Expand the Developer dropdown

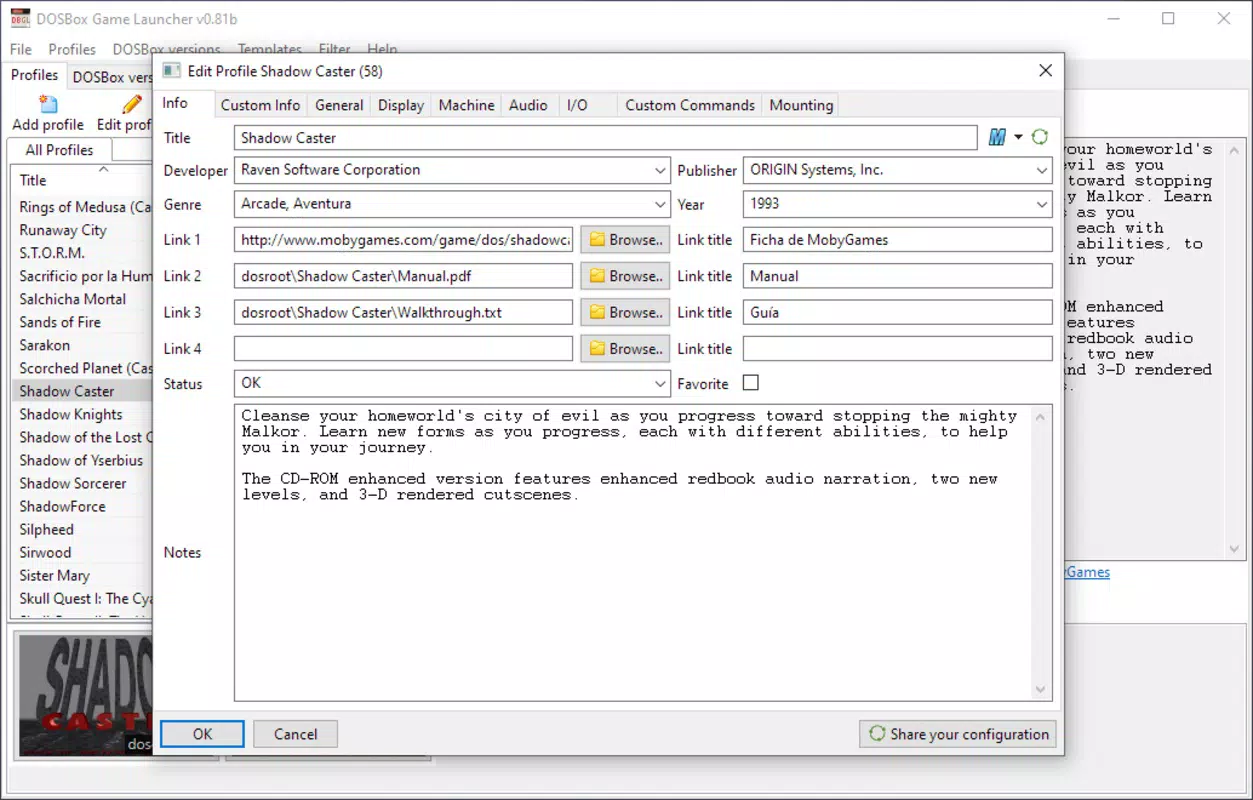coord(660,171)
